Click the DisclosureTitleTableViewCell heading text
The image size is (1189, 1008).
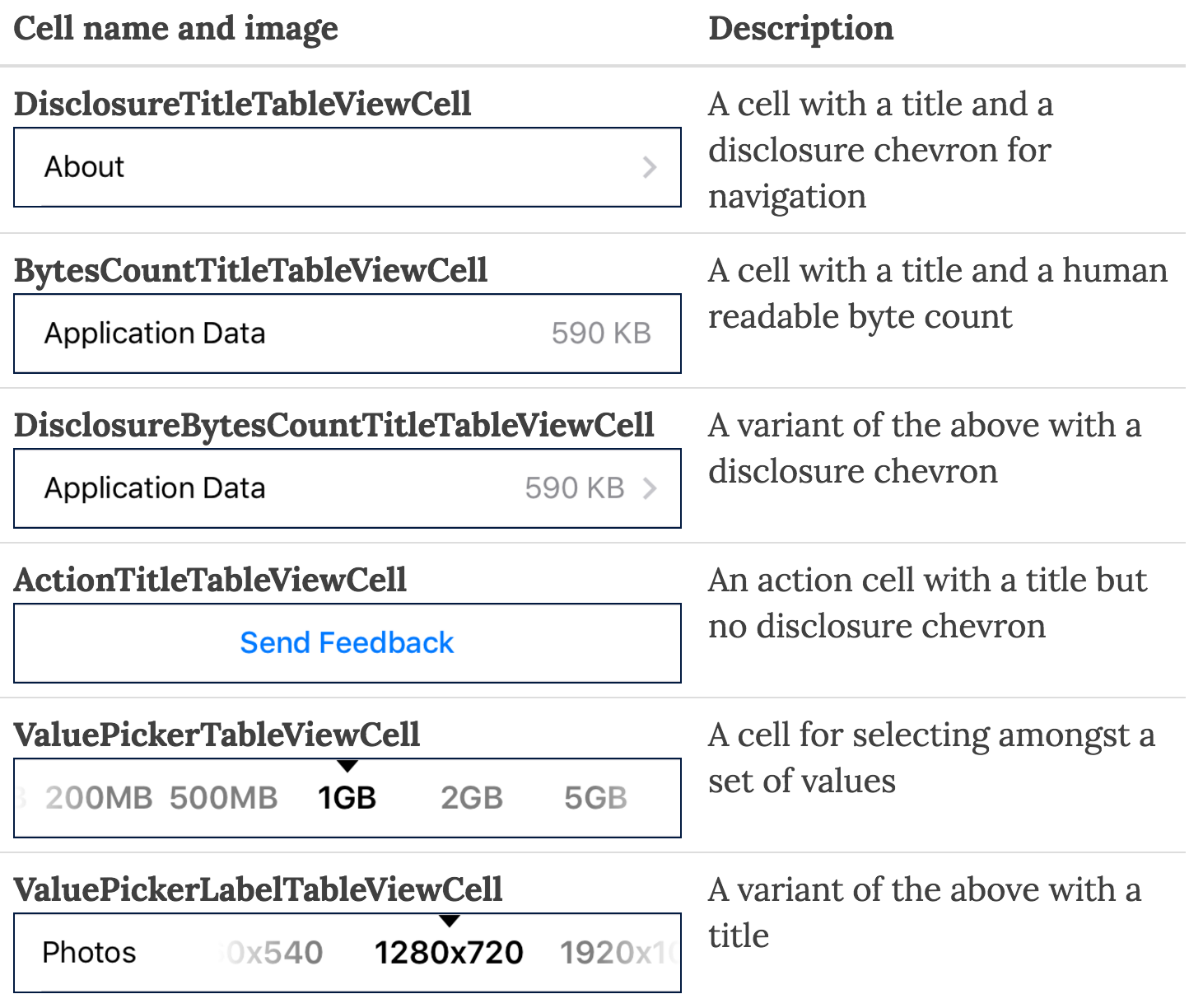tap(243, 105)
